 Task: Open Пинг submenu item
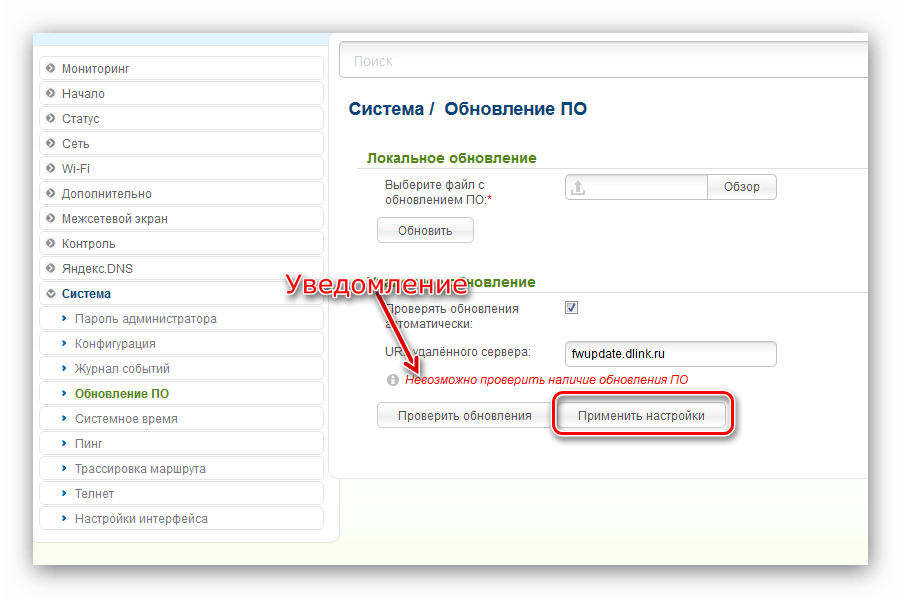181,443
